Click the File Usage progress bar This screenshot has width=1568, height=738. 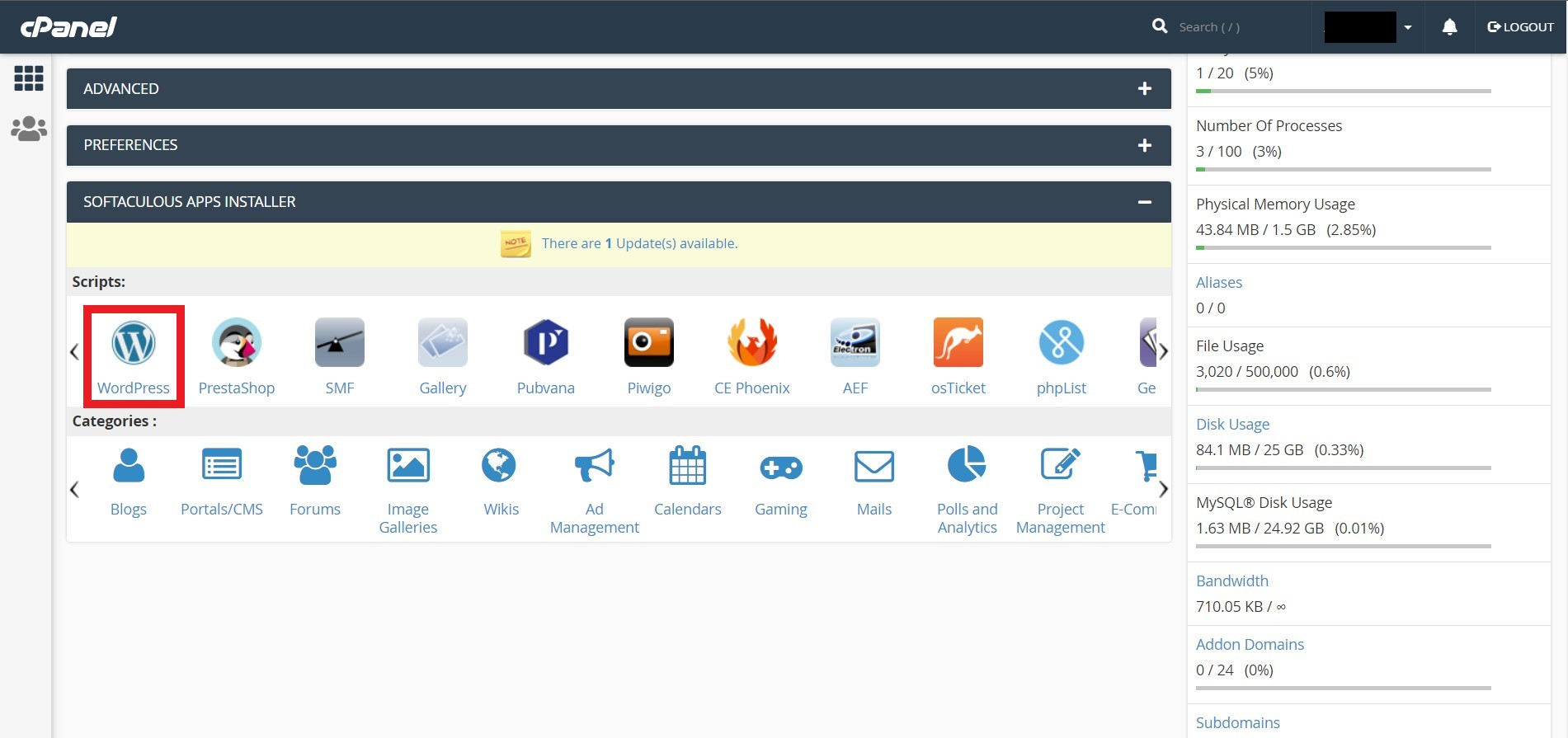tap(1343, 389)
